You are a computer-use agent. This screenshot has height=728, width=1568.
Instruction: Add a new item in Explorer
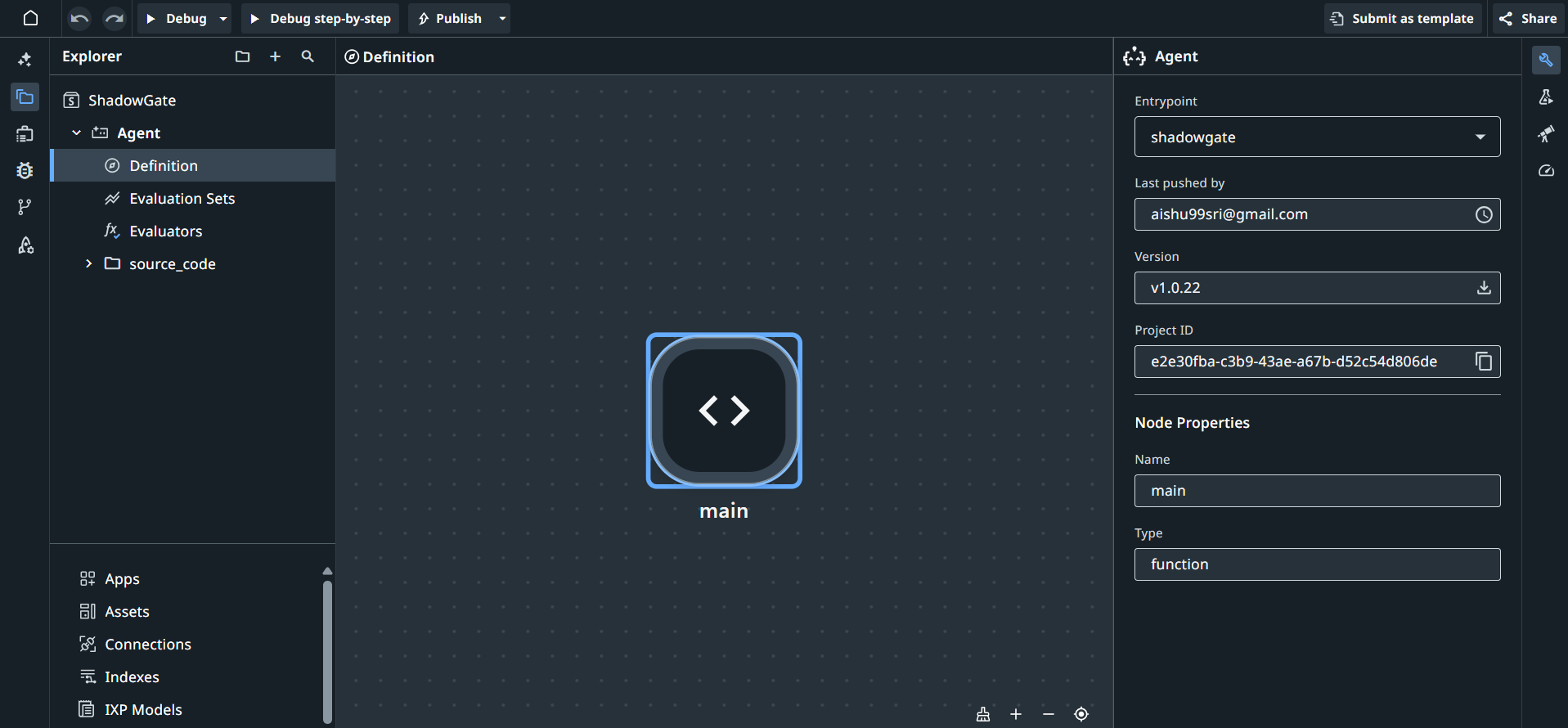[x=275, y=56]
